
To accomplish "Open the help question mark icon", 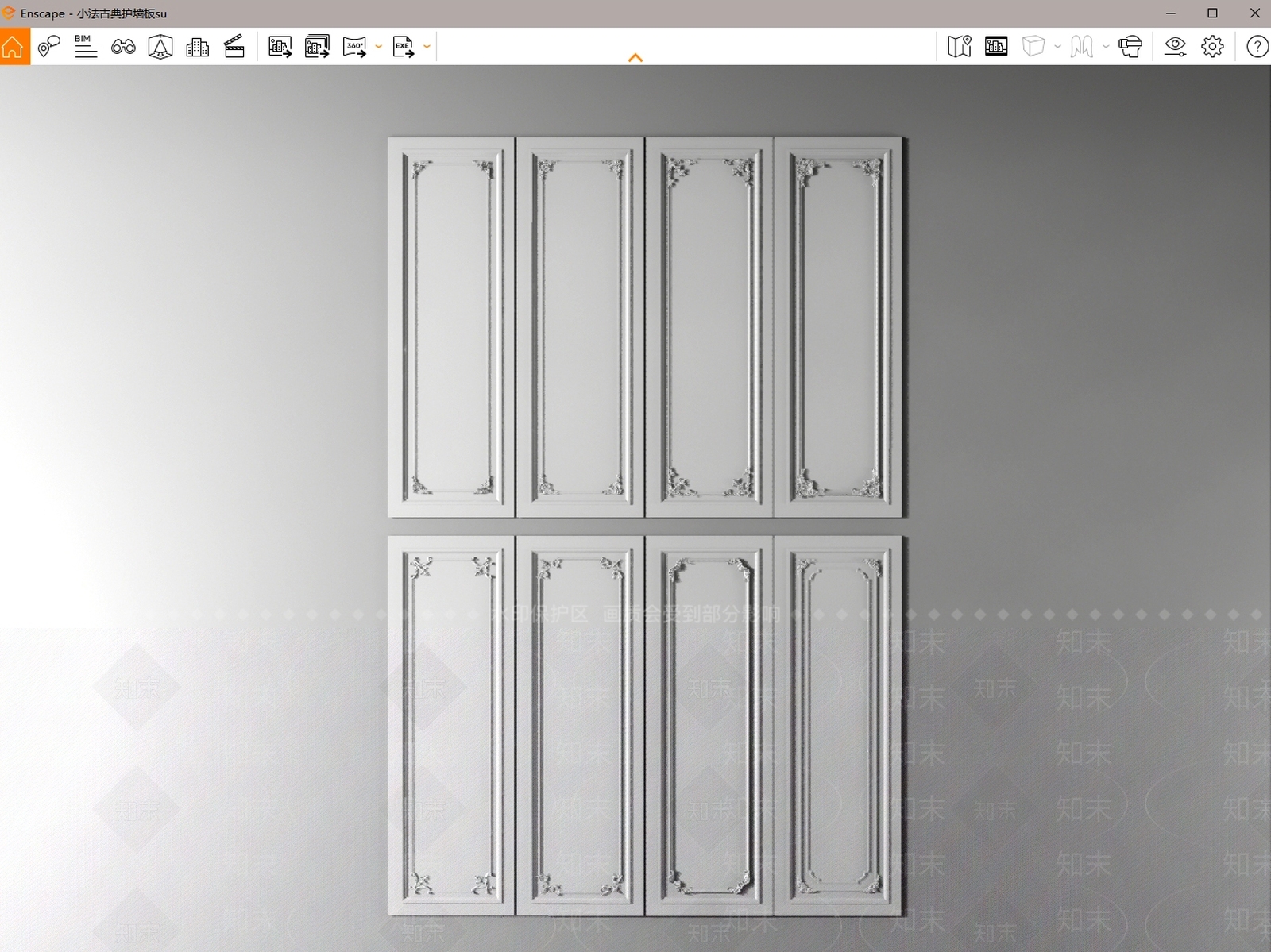I will coord(1257,47).
